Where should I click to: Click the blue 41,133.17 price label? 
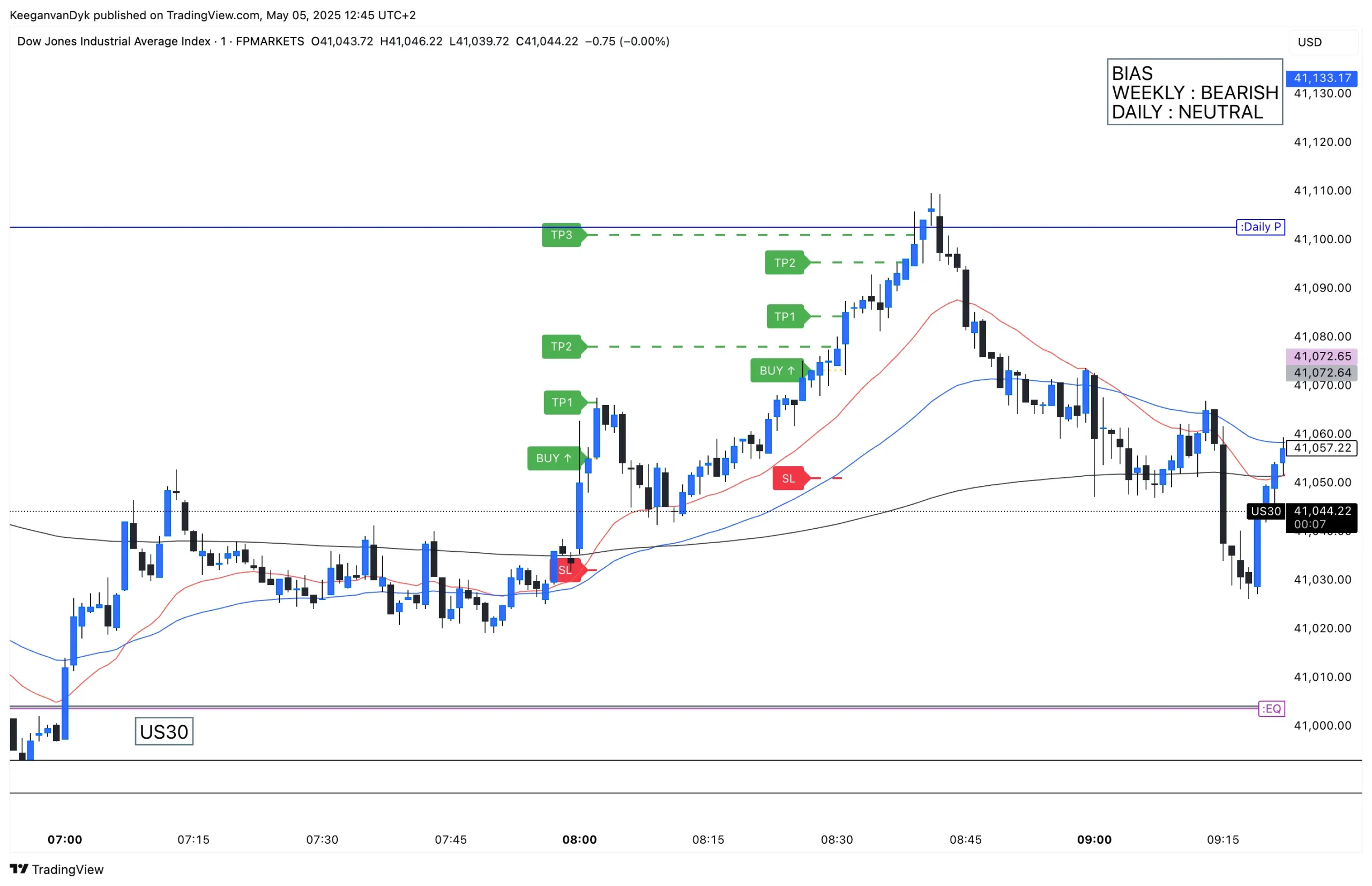click(1322, 78)
